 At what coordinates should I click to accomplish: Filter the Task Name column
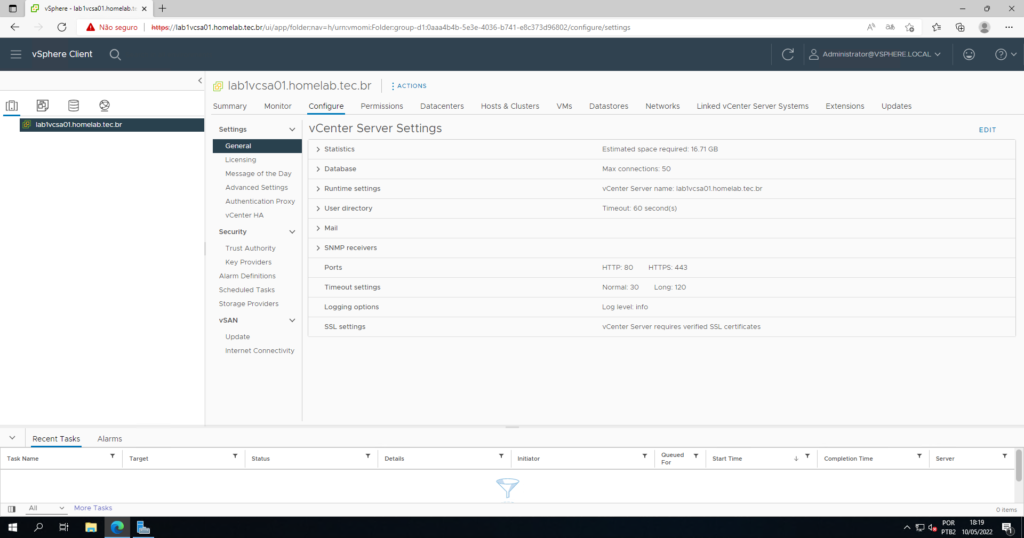pyautogui.click(x=112, y=456)
